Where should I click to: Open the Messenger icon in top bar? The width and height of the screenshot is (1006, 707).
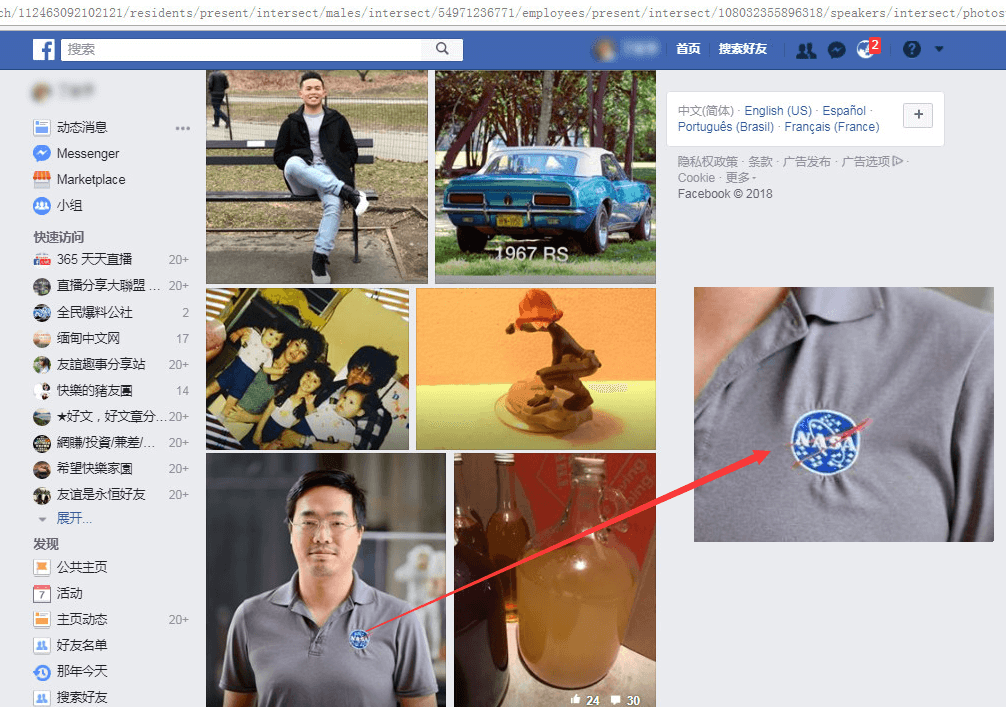pyautogui.click(x=837, y=50)
